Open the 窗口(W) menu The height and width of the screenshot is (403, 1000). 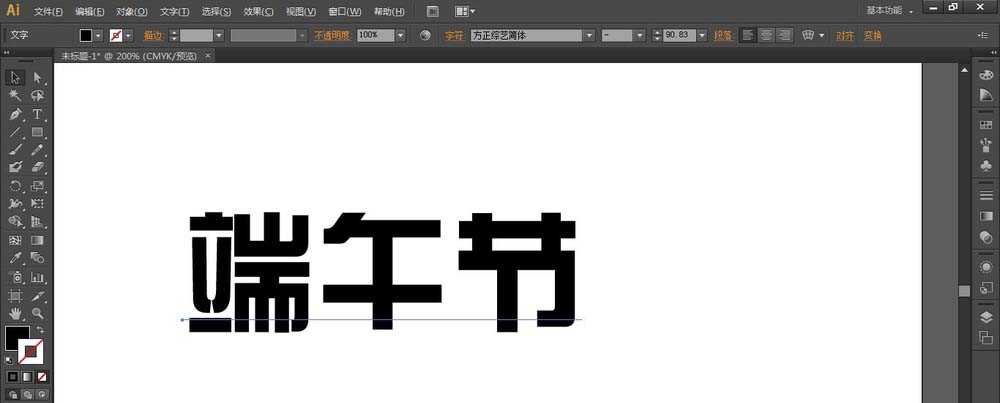click(344, 11)
